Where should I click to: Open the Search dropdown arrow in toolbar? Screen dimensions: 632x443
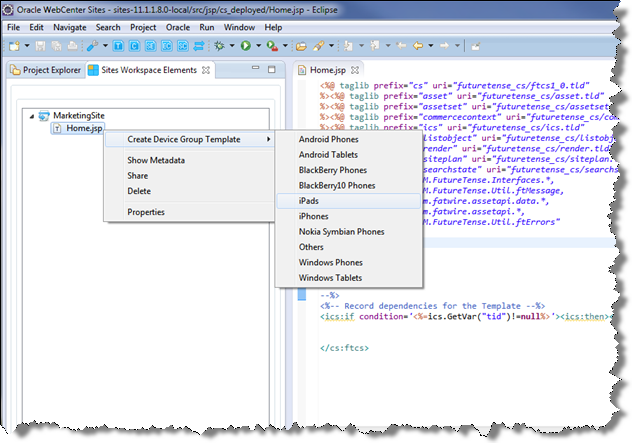click(x=331, y=46)
